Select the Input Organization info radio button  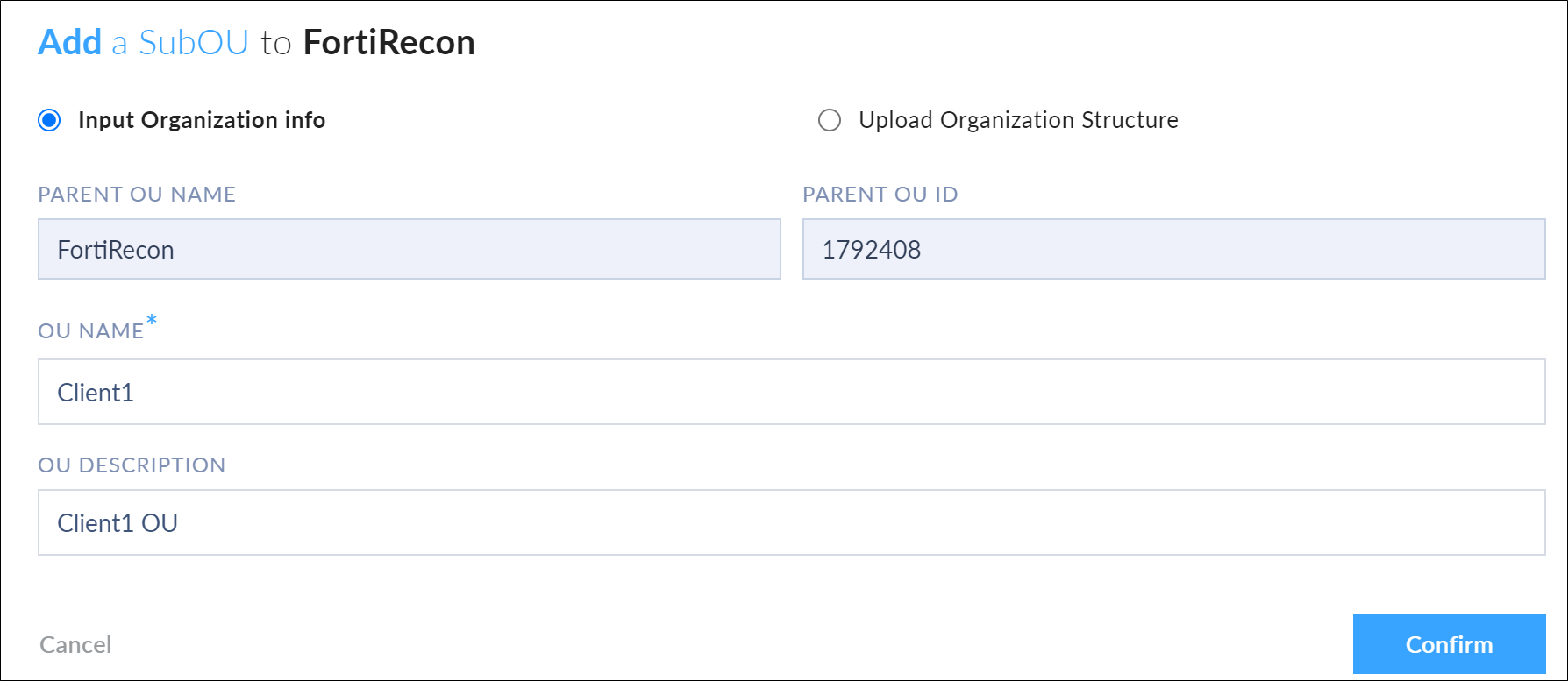(50, 120)
